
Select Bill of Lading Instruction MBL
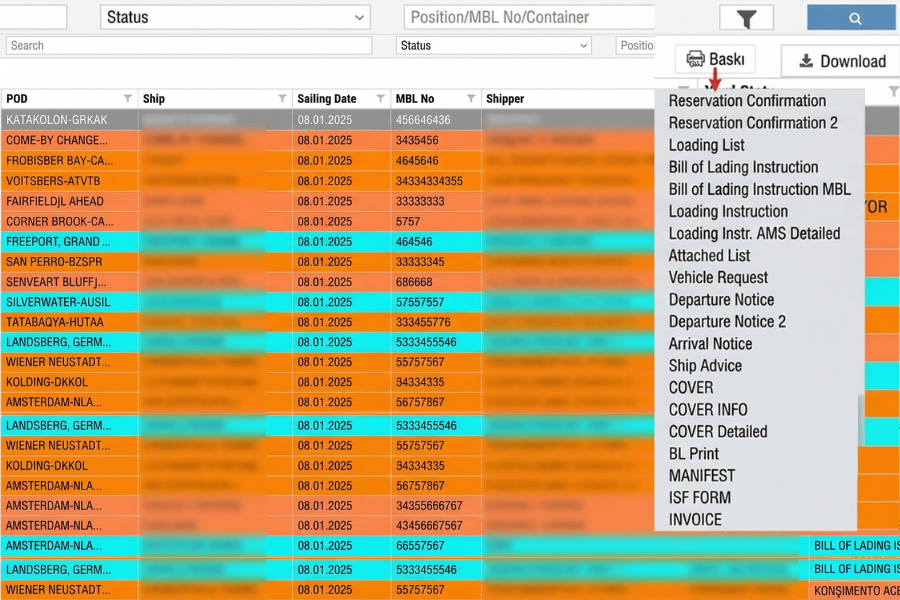[x=759, y=189]
